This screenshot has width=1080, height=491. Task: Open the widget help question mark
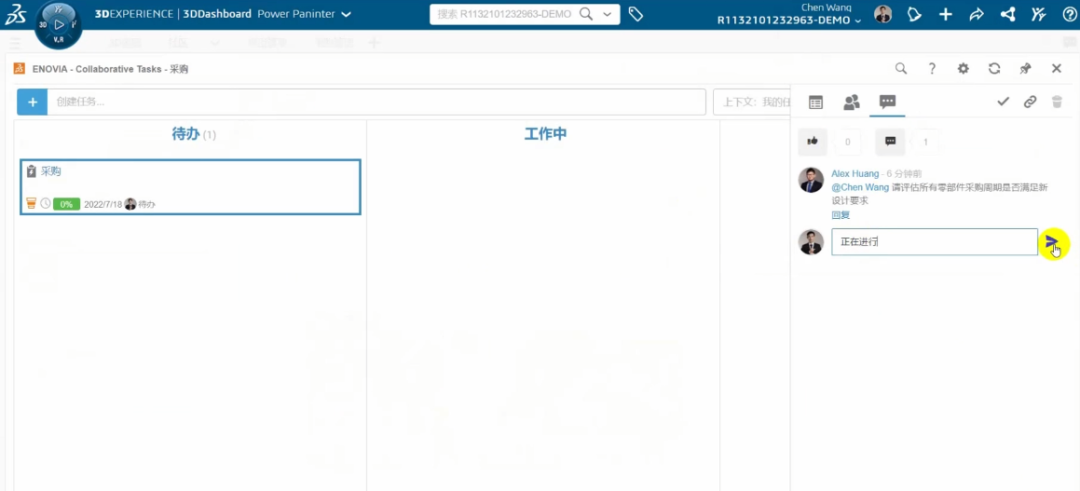click(932, 68)
